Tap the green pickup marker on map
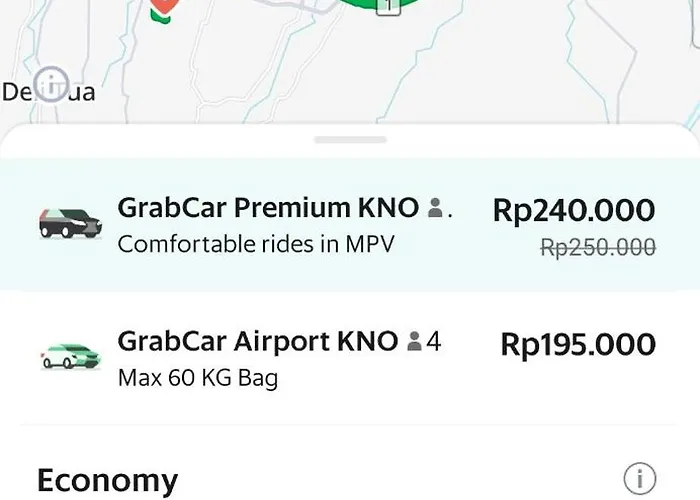The width and height of the screenshot is (700, 500). [x=379, y=6]
